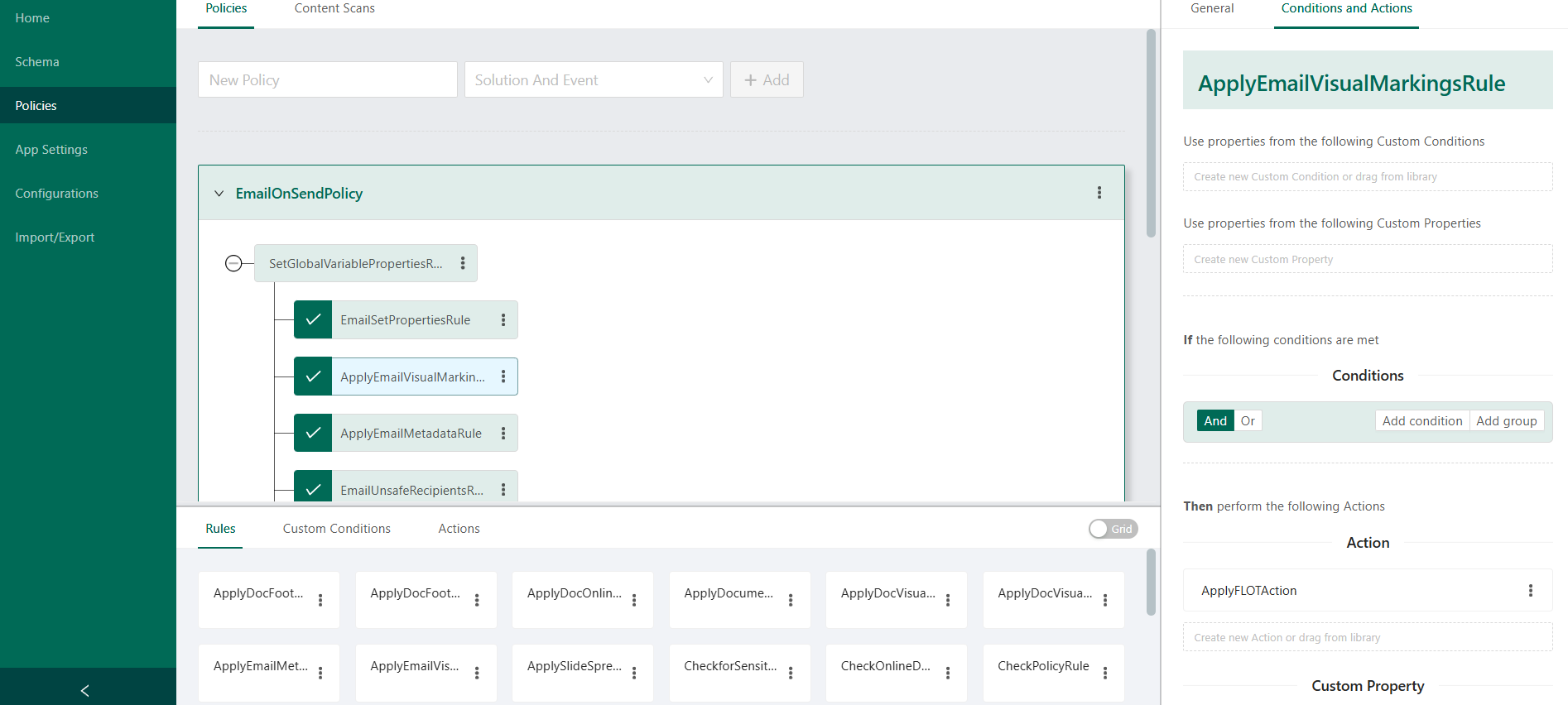Disable the EmailUnsafeRecipientsRule checkmark
Screen dimensions: 1568x705
[313, 489]
